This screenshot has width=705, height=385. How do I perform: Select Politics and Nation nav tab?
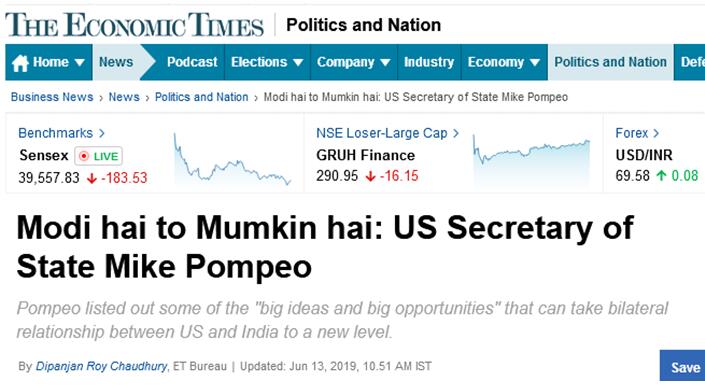610,62
